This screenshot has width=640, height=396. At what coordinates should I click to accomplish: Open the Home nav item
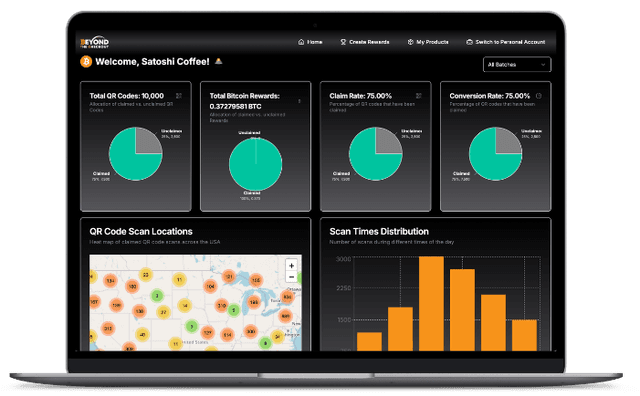coord(310,42)
